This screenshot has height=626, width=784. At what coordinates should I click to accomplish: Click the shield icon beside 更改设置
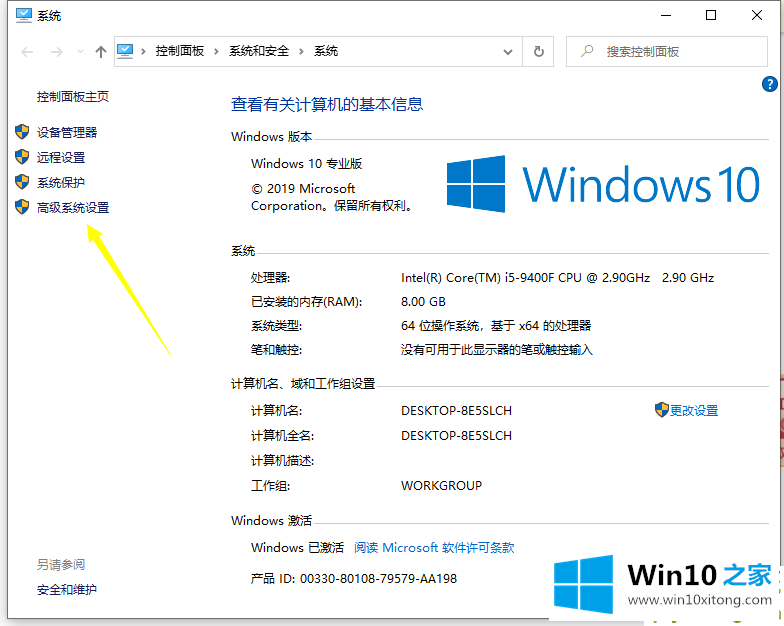click(662, 410)
